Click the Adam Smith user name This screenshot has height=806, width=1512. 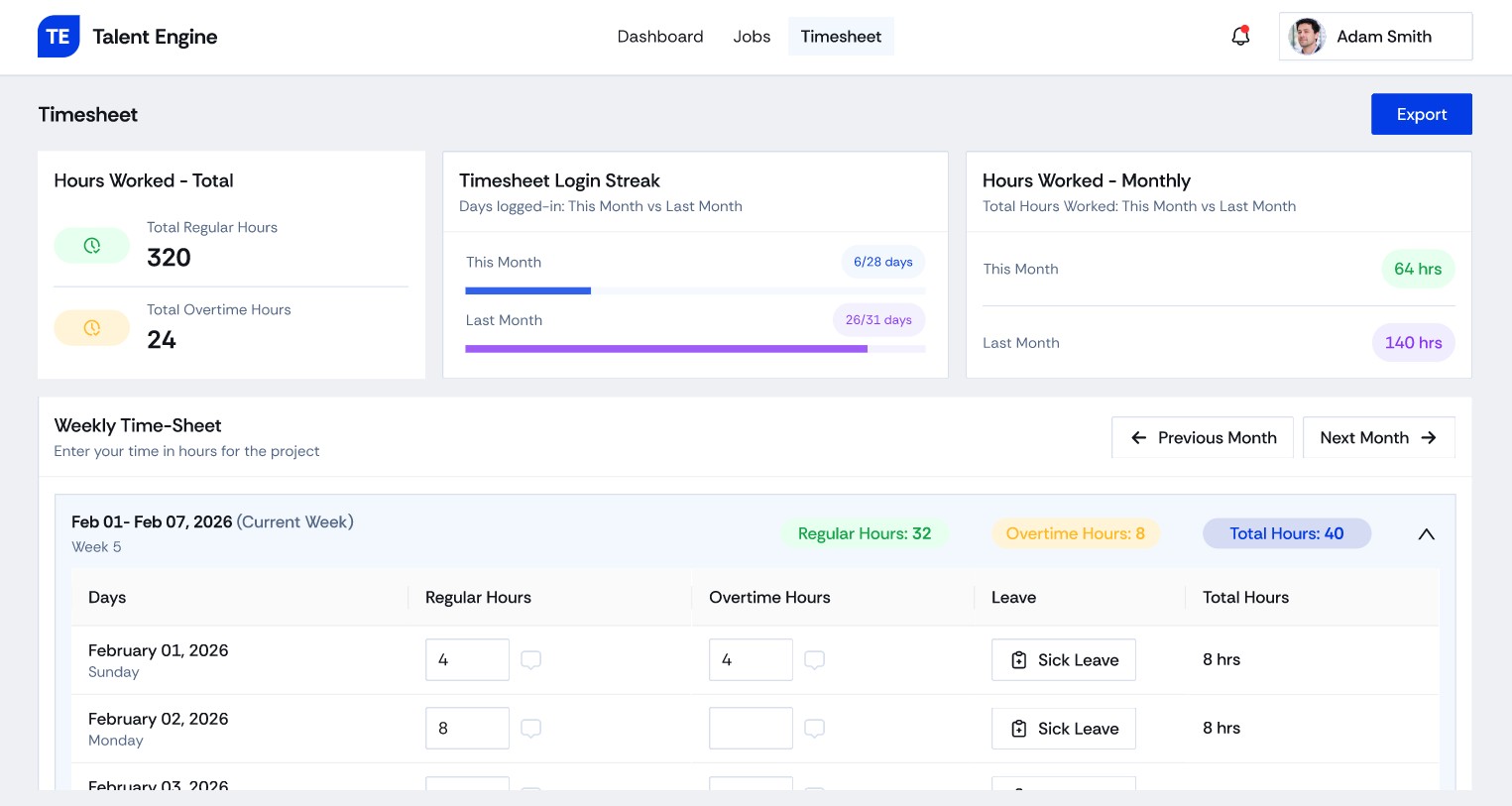pos(1384,37)
